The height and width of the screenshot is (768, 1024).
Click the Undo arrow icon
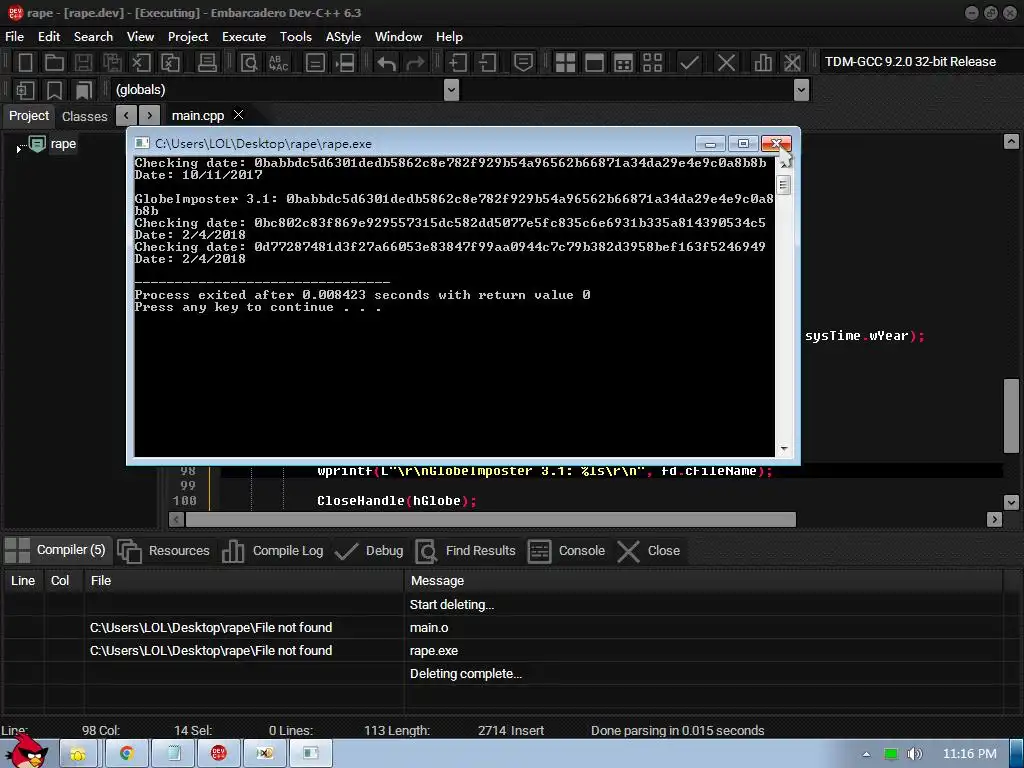[x=387, y=63]
